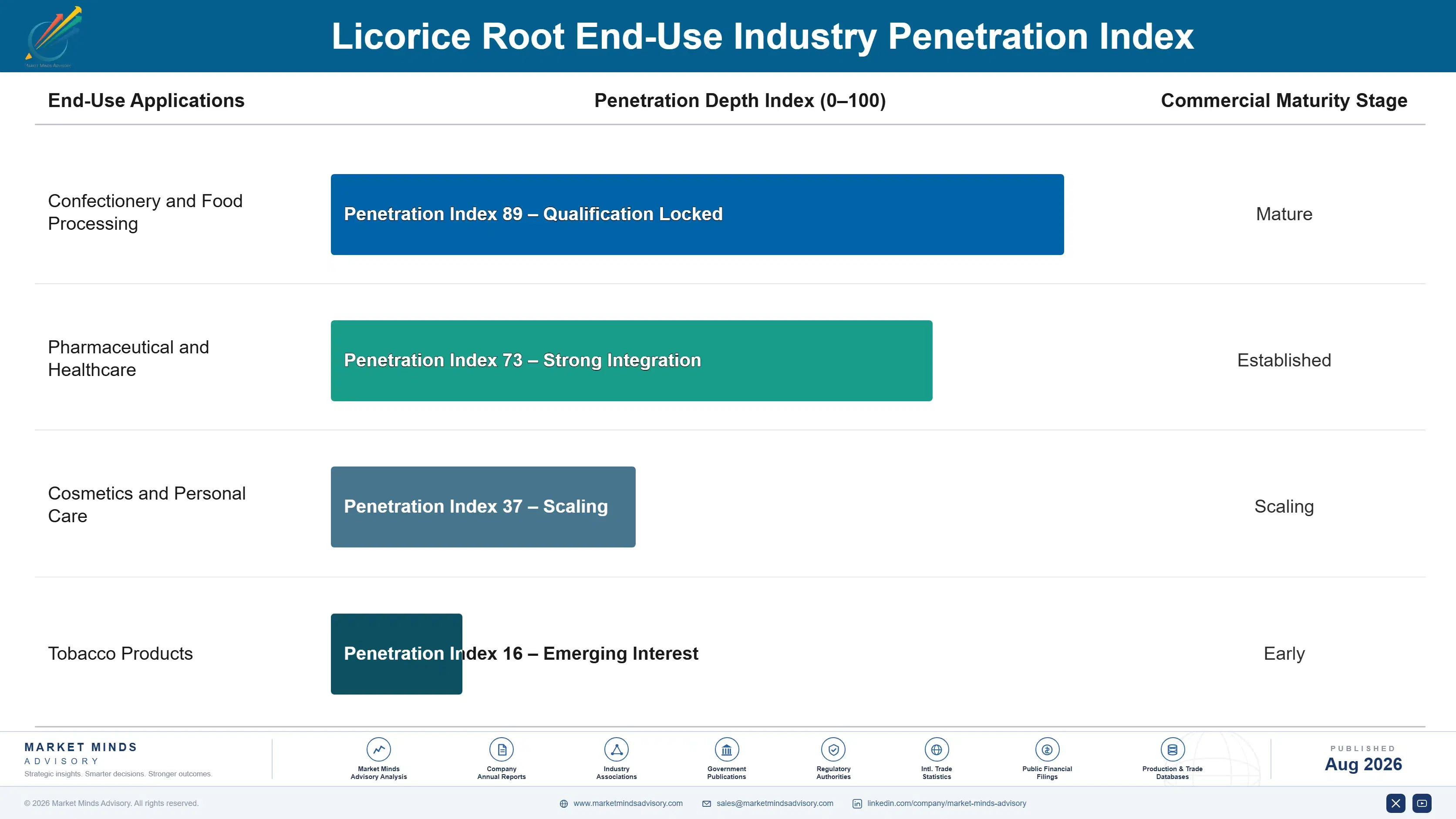Click the sales@marketmindsadvisory.com email link

tap(775, 803)
